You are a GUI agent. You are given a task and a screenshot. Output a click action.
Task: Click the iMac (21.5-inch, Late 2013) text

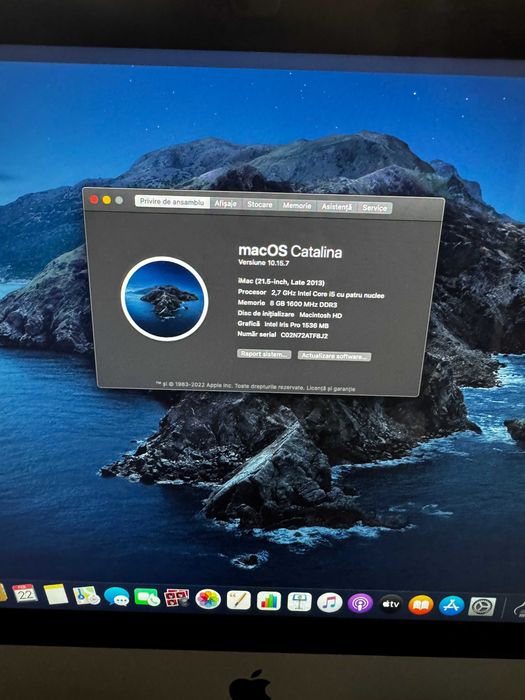281,282
